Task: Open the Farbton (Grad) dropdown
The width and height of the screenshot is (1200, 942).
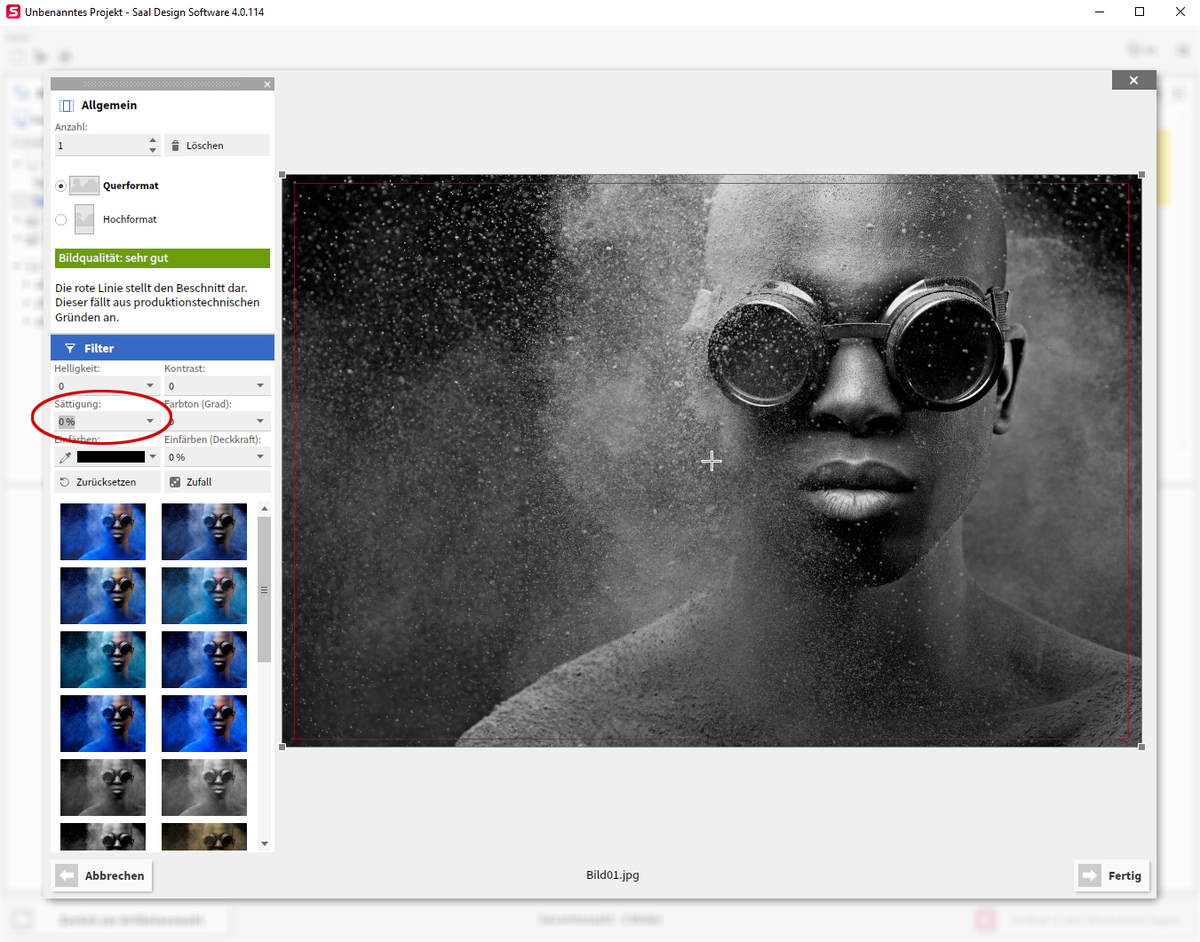Action: point(260,421)
